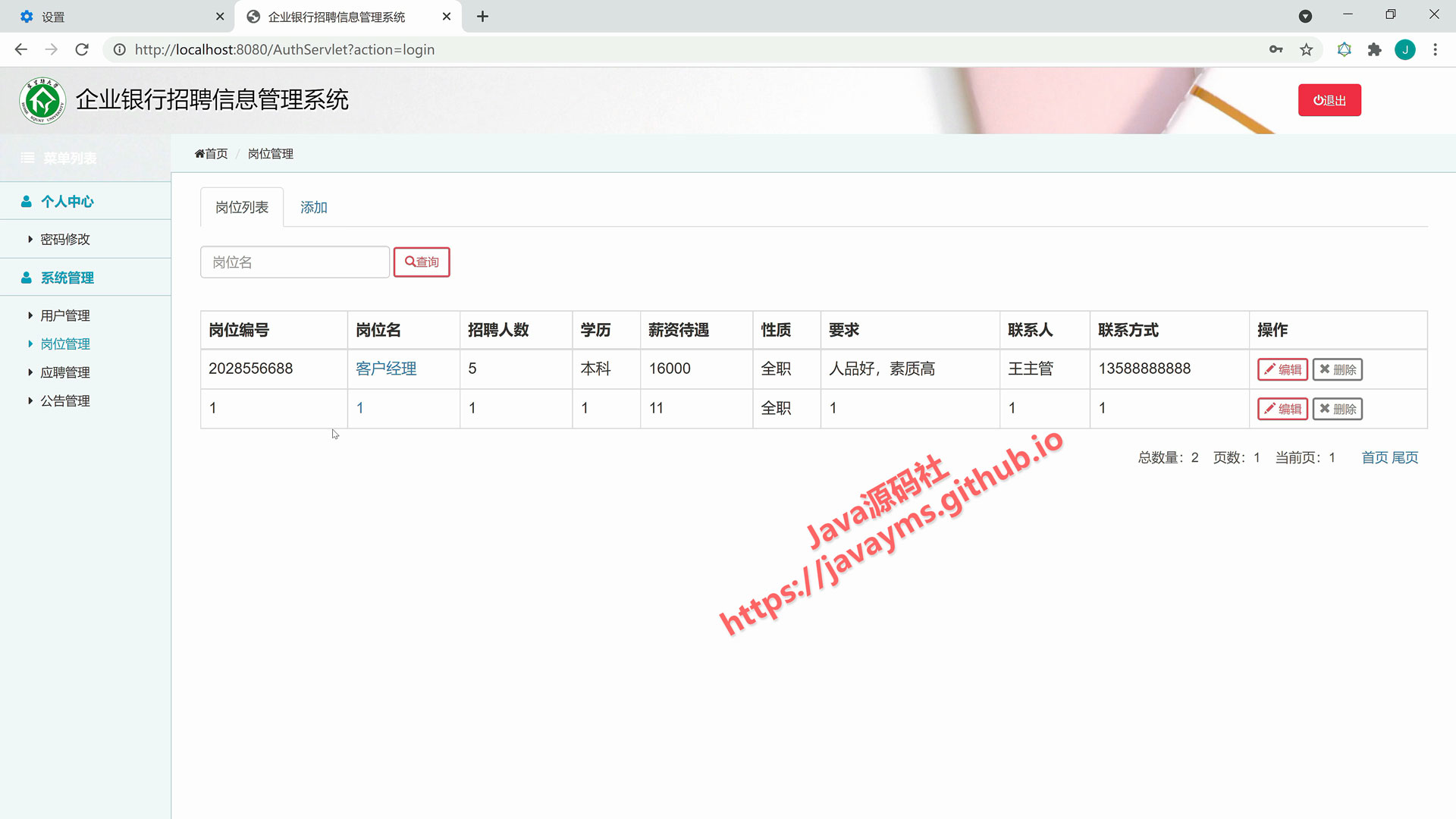The height and width of the screenshot is (819, 1456).
Task: Click 编辑 for the row with salary 11
Action: [1282, 409]
